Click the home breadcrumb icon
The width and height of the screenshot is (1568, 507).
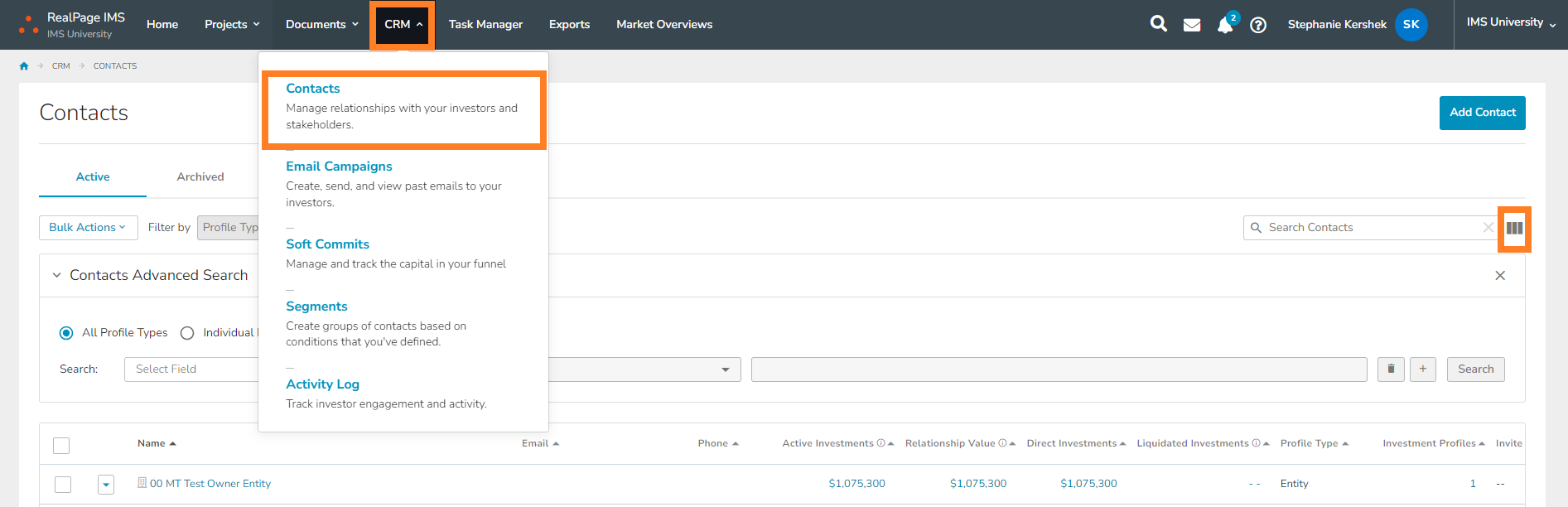coord(24,66)
